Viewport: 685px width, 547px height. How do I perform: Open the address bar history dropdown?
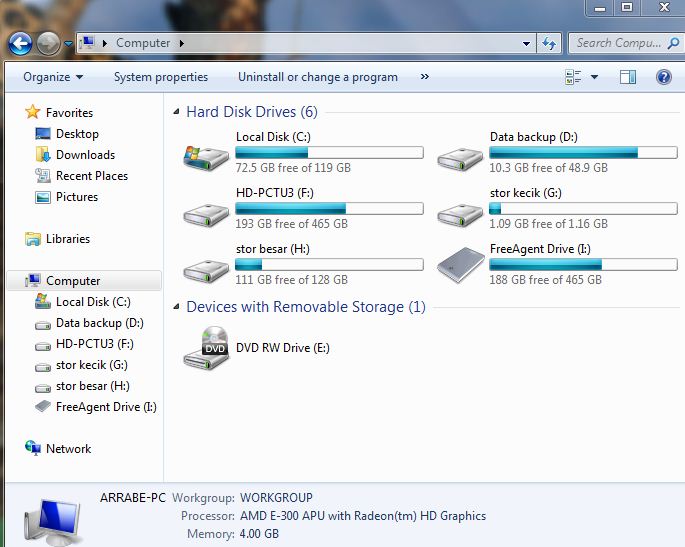526,43
